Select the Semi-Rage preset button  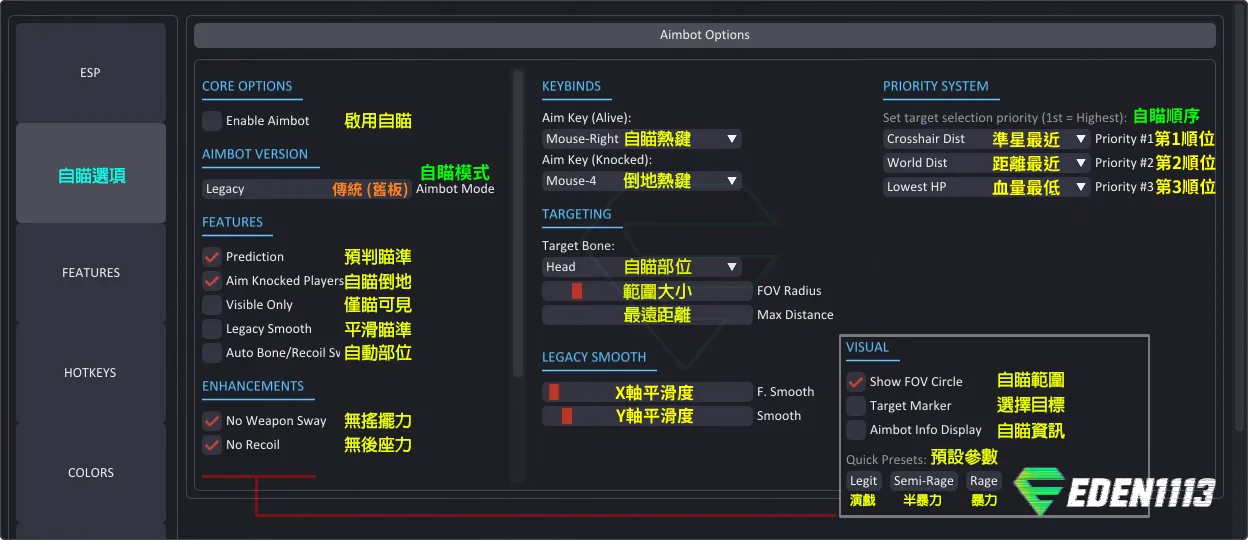(x=923, y=481)
